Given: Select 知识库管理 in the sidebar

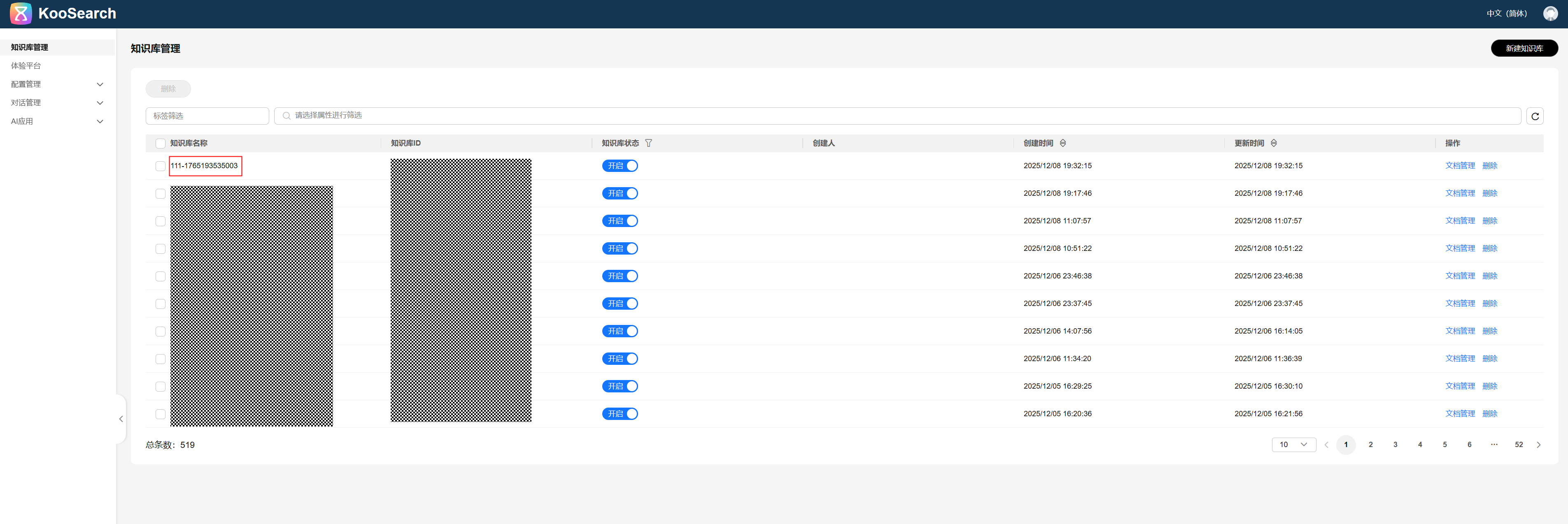Looking at the screenshot, I should [30, 47].
